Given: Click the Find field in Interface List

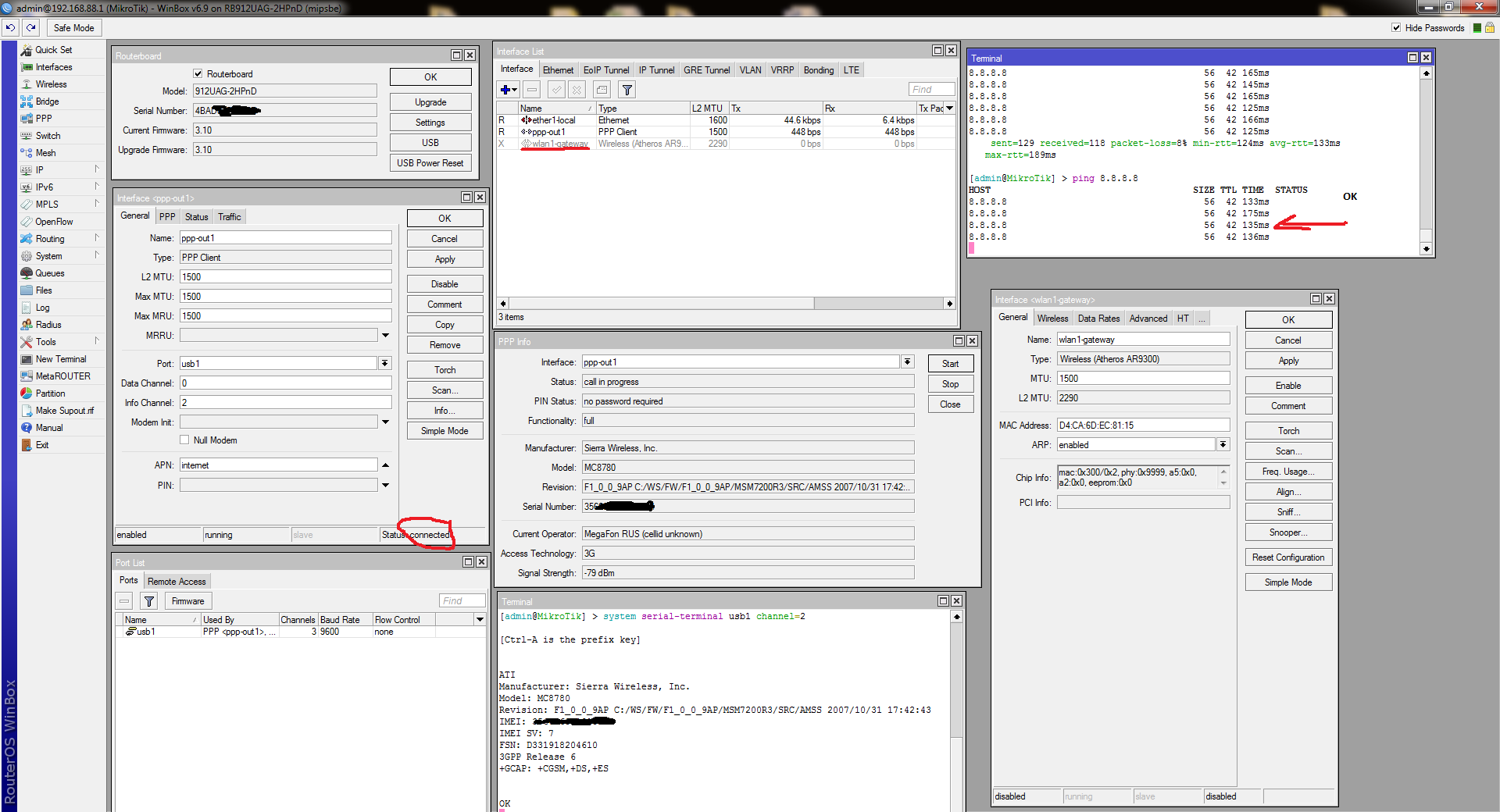Looking at the screenshot, I should pos(931,90).
